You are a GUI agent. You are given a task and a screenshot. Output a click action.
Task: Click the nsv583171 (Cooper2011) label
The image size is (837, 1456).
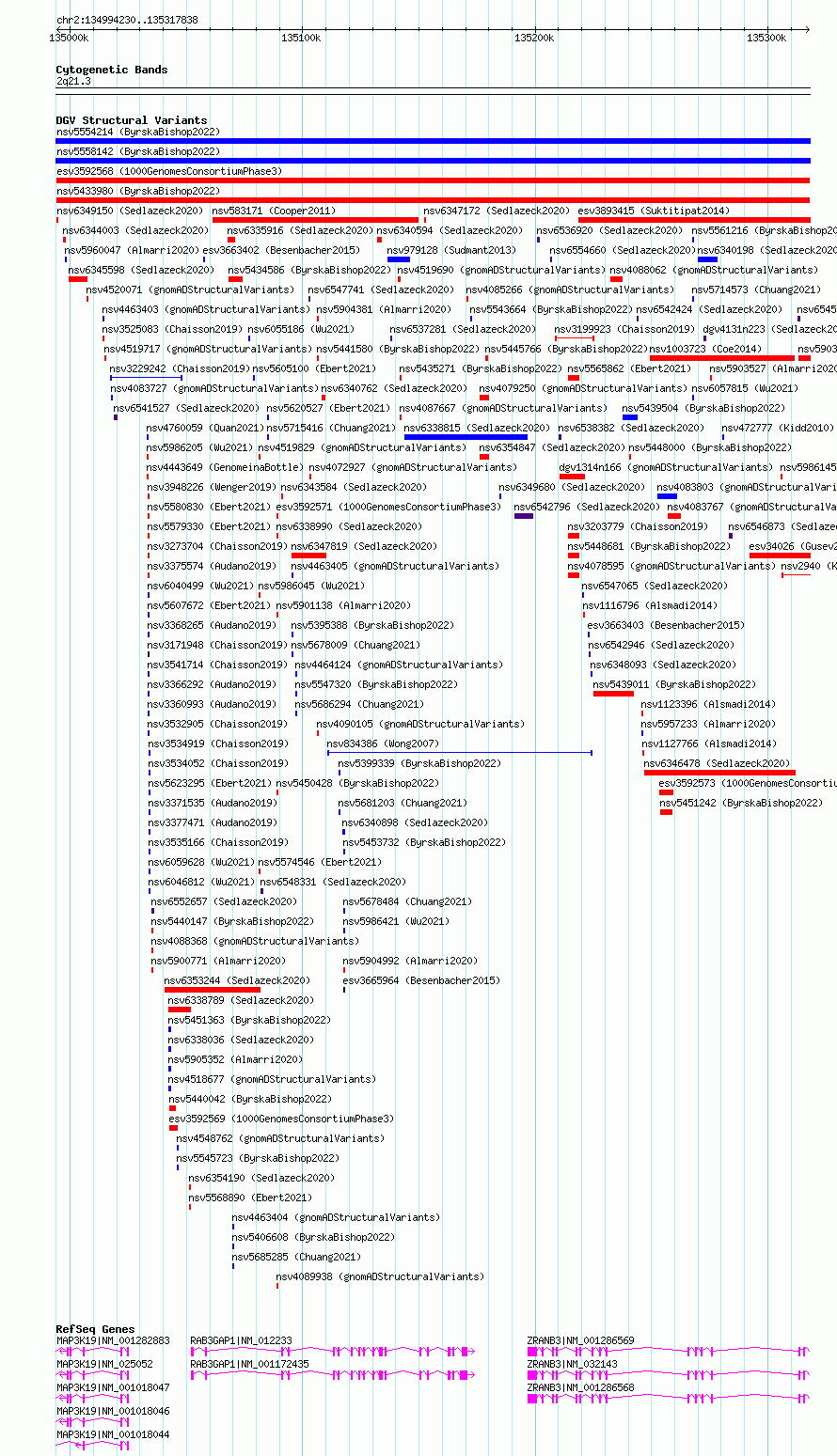pos(274,211)
